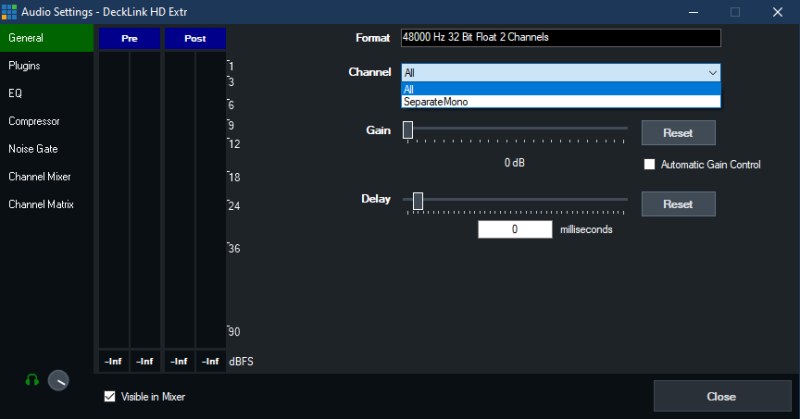Click the green headphones monitor icon
Image resolution: width=800 pixels, height=419 pixels.
(32, 380)
